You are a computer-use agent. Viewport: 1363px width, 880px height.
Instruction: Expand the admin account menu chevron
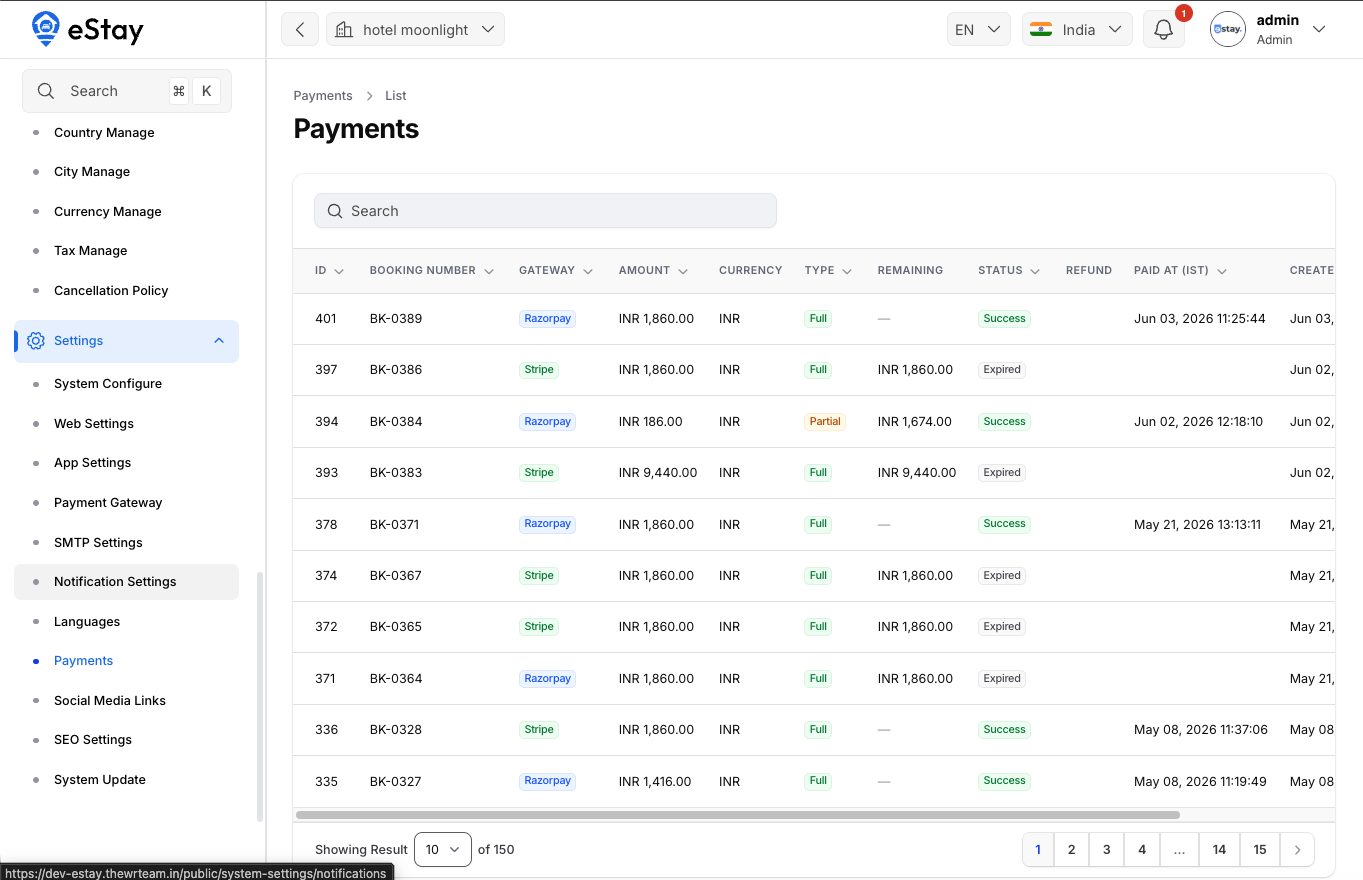[x=1319, y=29]
